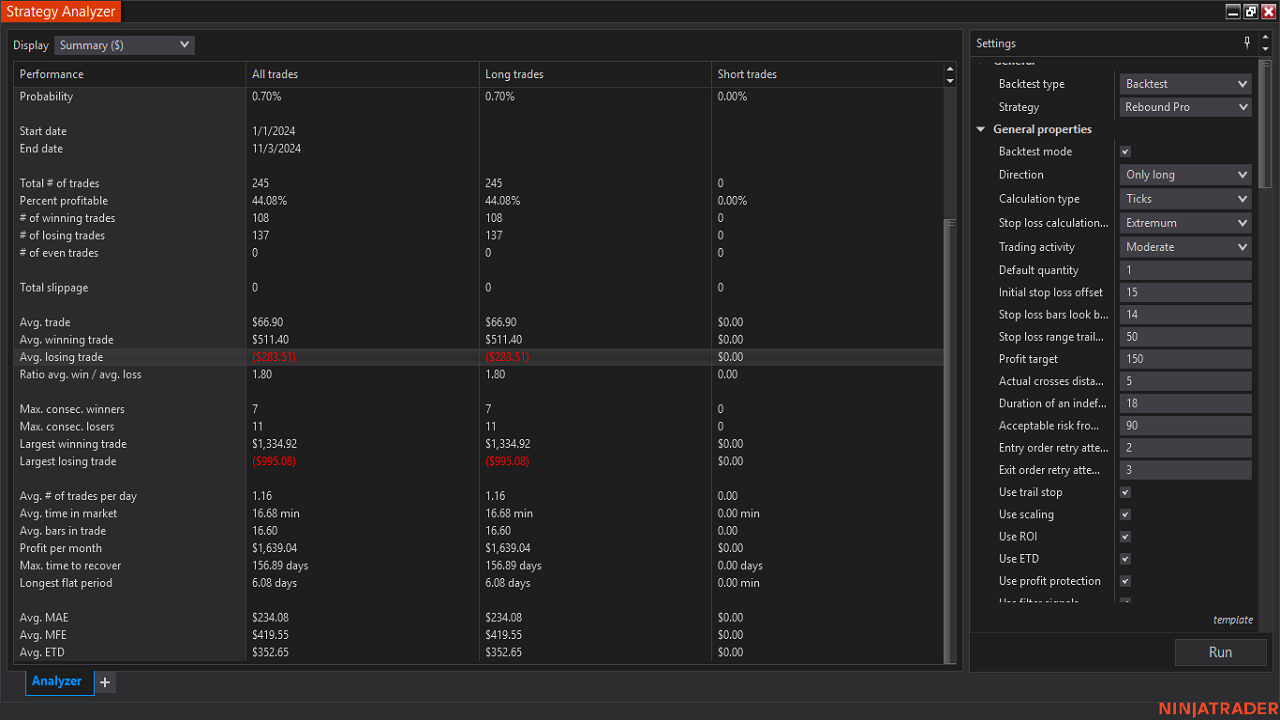The height and width of the screenshot is (720, 1280).
Task: Disable Use profit protection
Action: [1125, 581]
